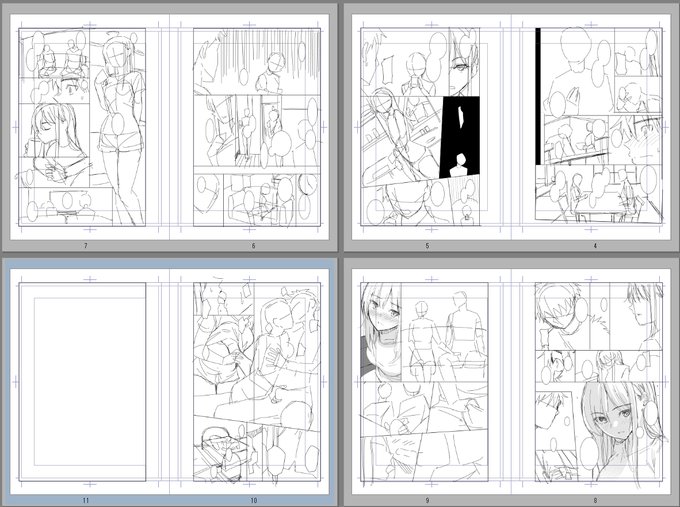This screenshot has height=507, width=680.
Task: Select the page 10 thumbnail
Action: click(249, 382)
